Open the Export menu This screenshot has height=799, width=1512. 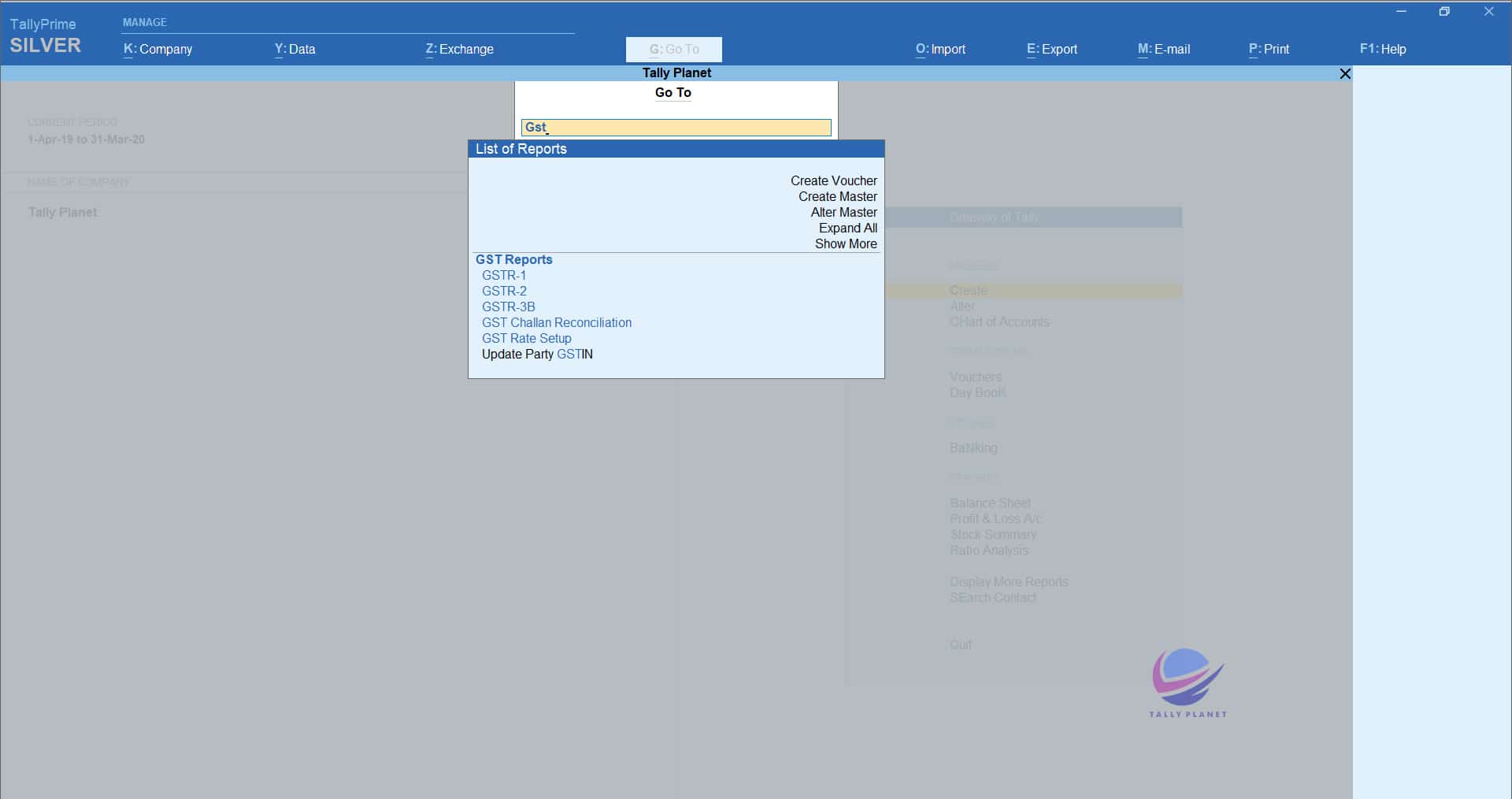point(1051,49)
